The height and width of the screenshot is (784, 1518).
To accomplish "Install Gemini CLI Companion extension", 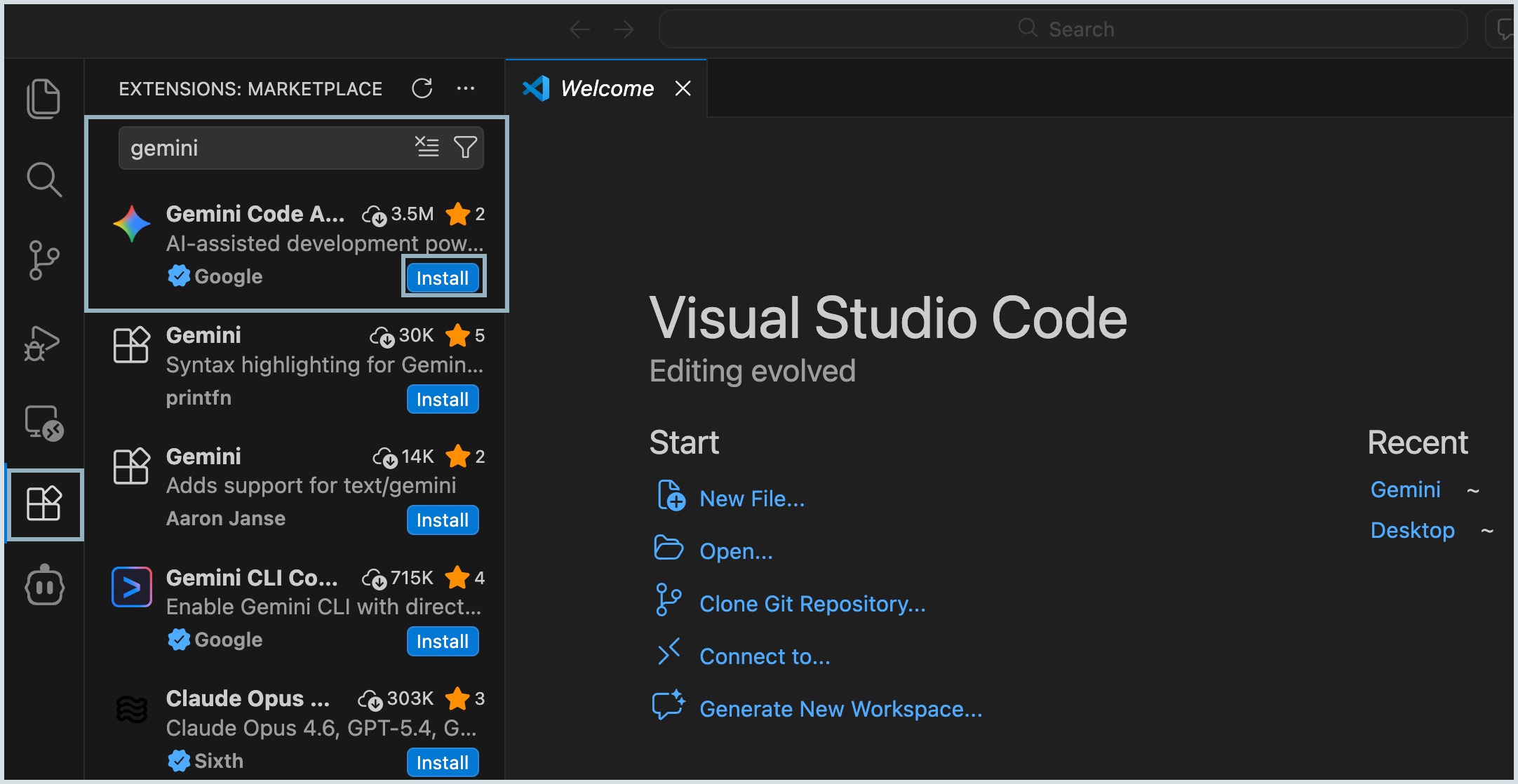I will tap(443, 641).
